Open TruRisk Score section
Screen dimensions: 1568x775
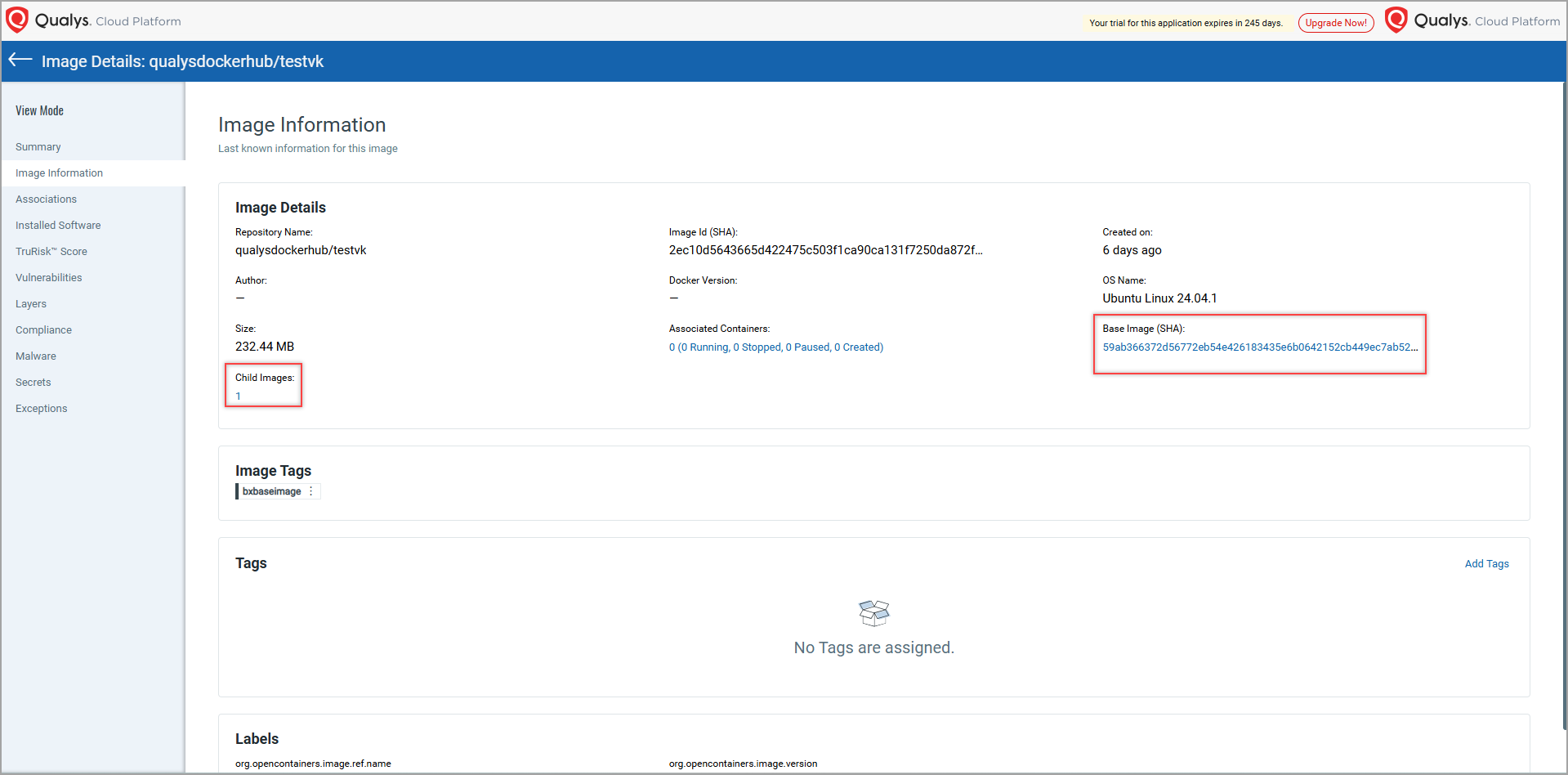[x=51, y=252]
